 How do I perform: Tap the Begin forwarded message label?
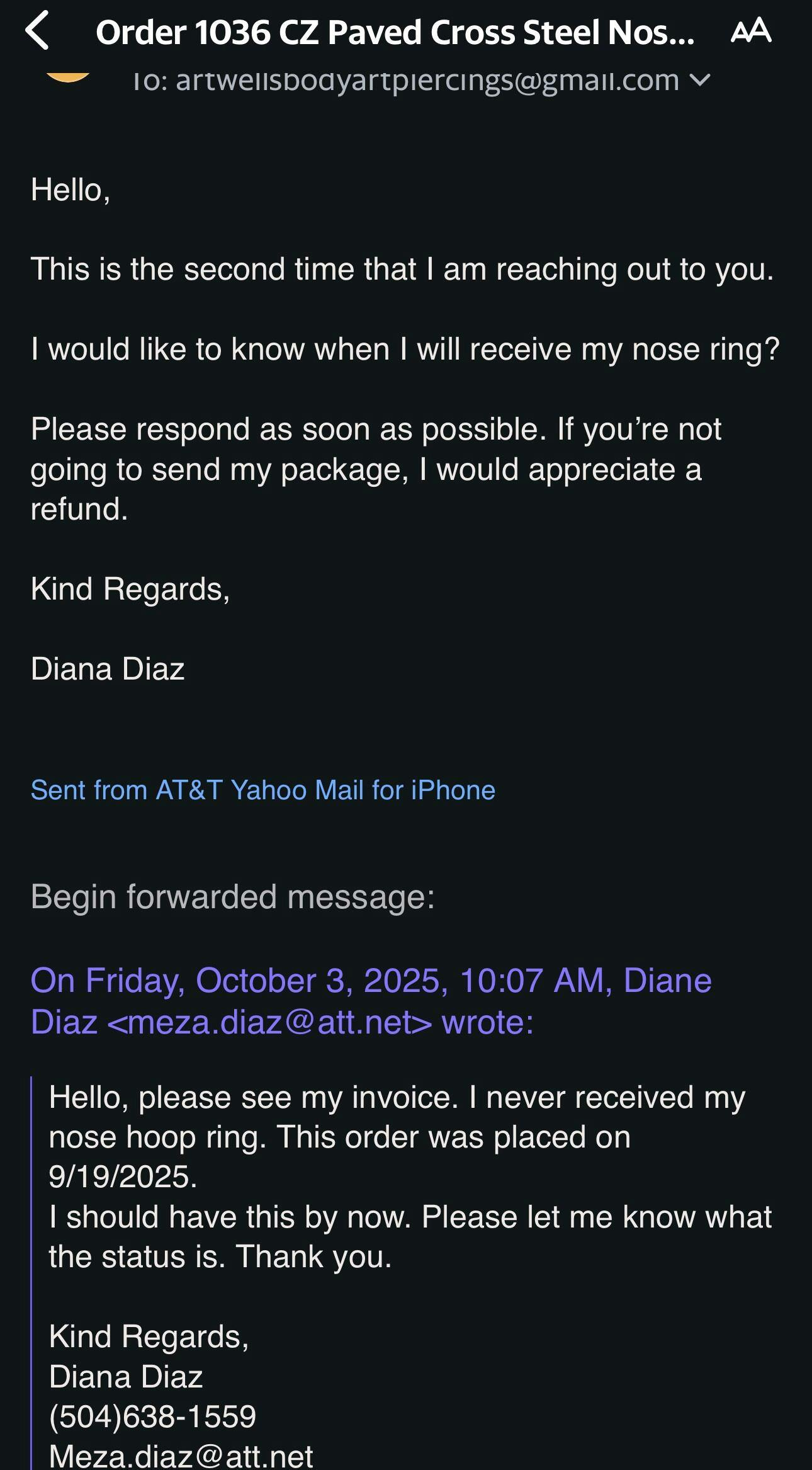(232, 896)
